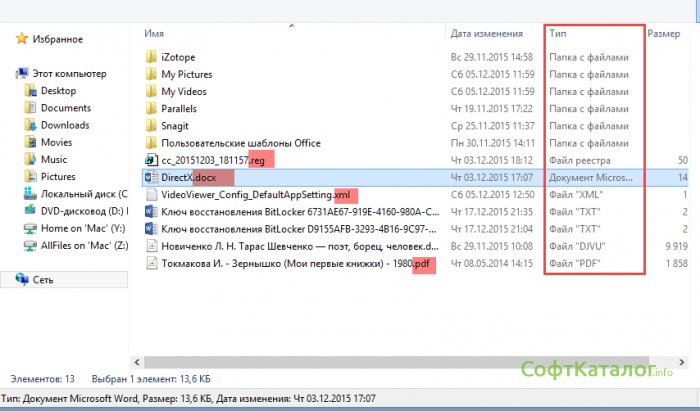Screen dimensions: 700x411
Task: Collapse the Этот компьютер tree node
Action: click(x=8, y=74)
